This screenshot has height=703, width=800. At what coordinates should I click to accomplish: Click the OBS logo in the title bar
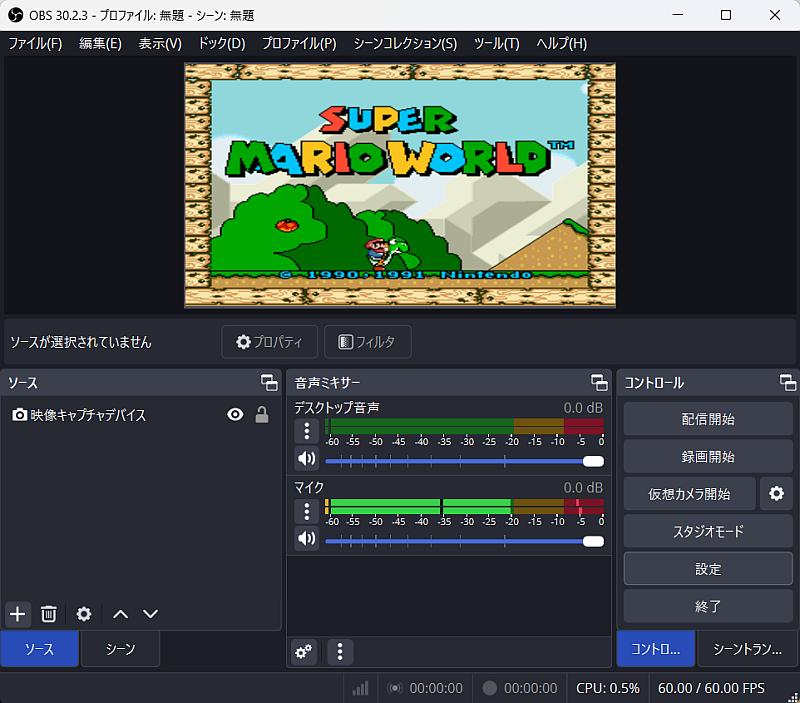tap(15, 15)
